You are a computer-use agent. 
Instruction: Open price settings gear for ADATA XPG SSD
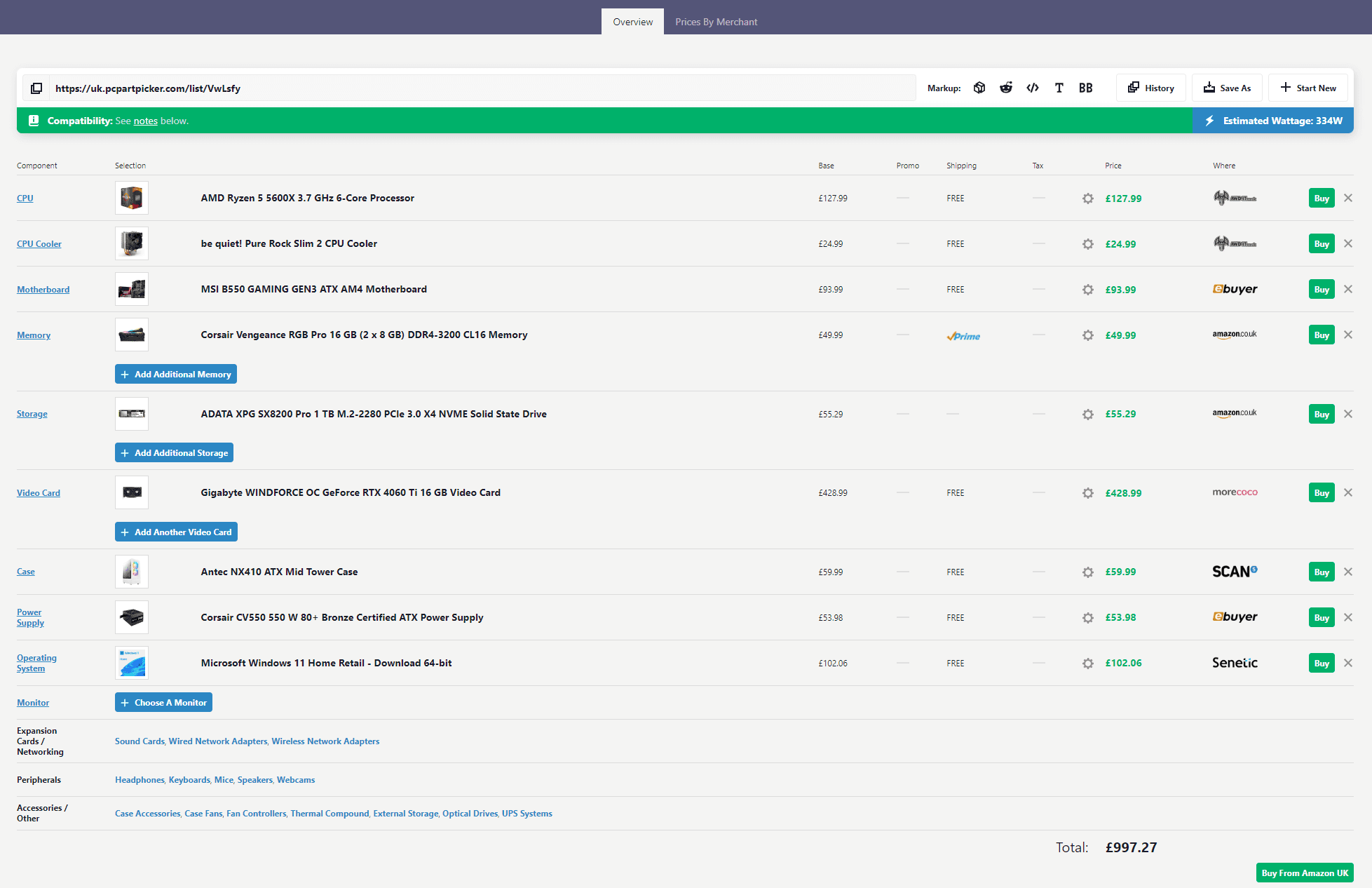coord(1088,415)
